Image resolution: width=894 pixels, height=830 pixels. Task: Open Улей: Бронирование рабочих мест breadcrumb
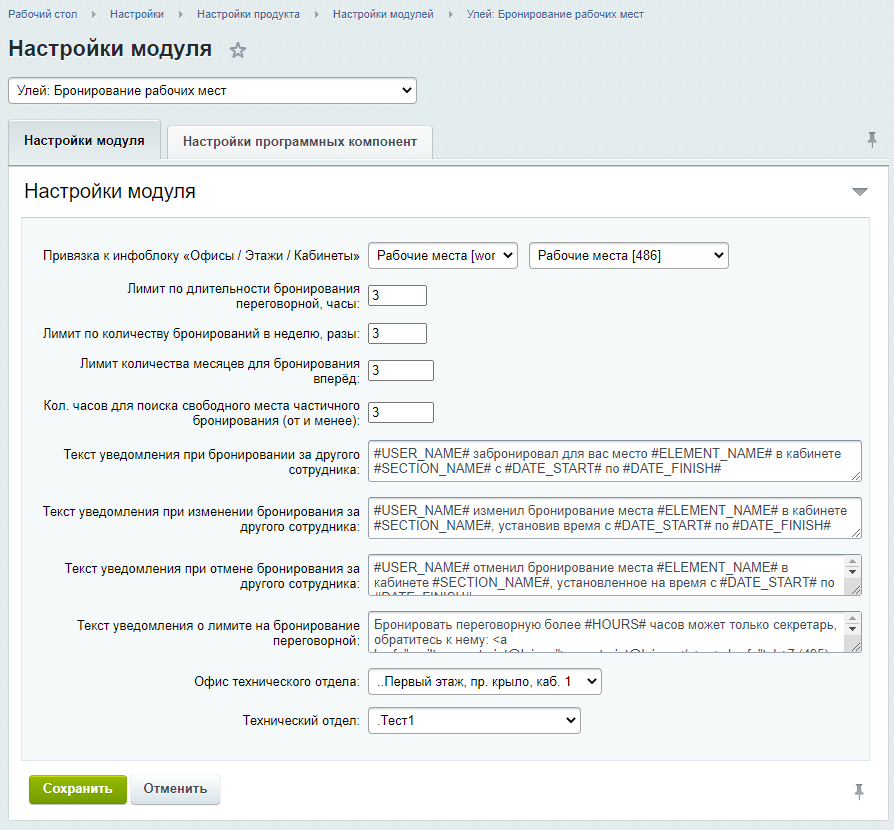pyautogui.click(x=555, y=14)
